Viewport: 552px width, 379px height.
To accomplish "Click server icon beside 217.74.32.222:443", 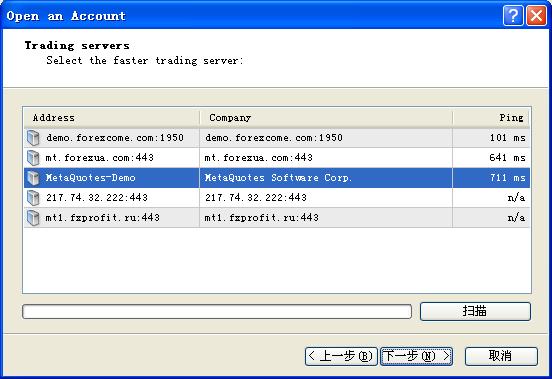I will tap(33, 198).
